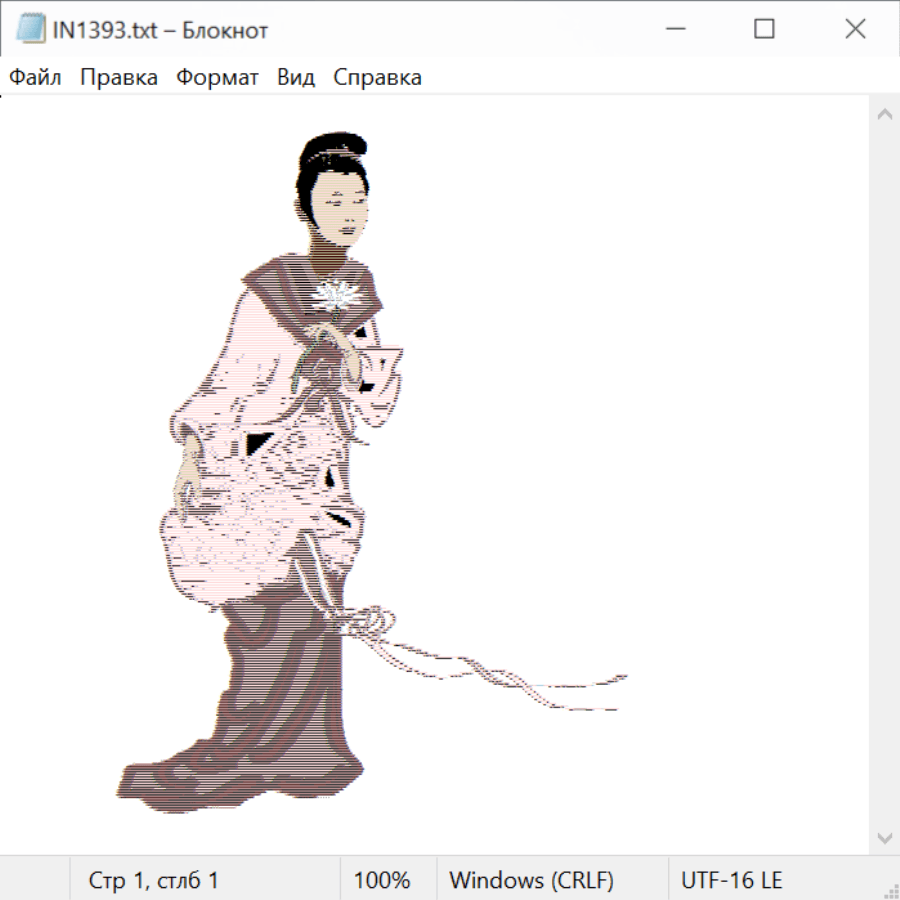Viewport: 900px width, 900px height.
Task: Open the Правка menu
Action: [119, 77]
